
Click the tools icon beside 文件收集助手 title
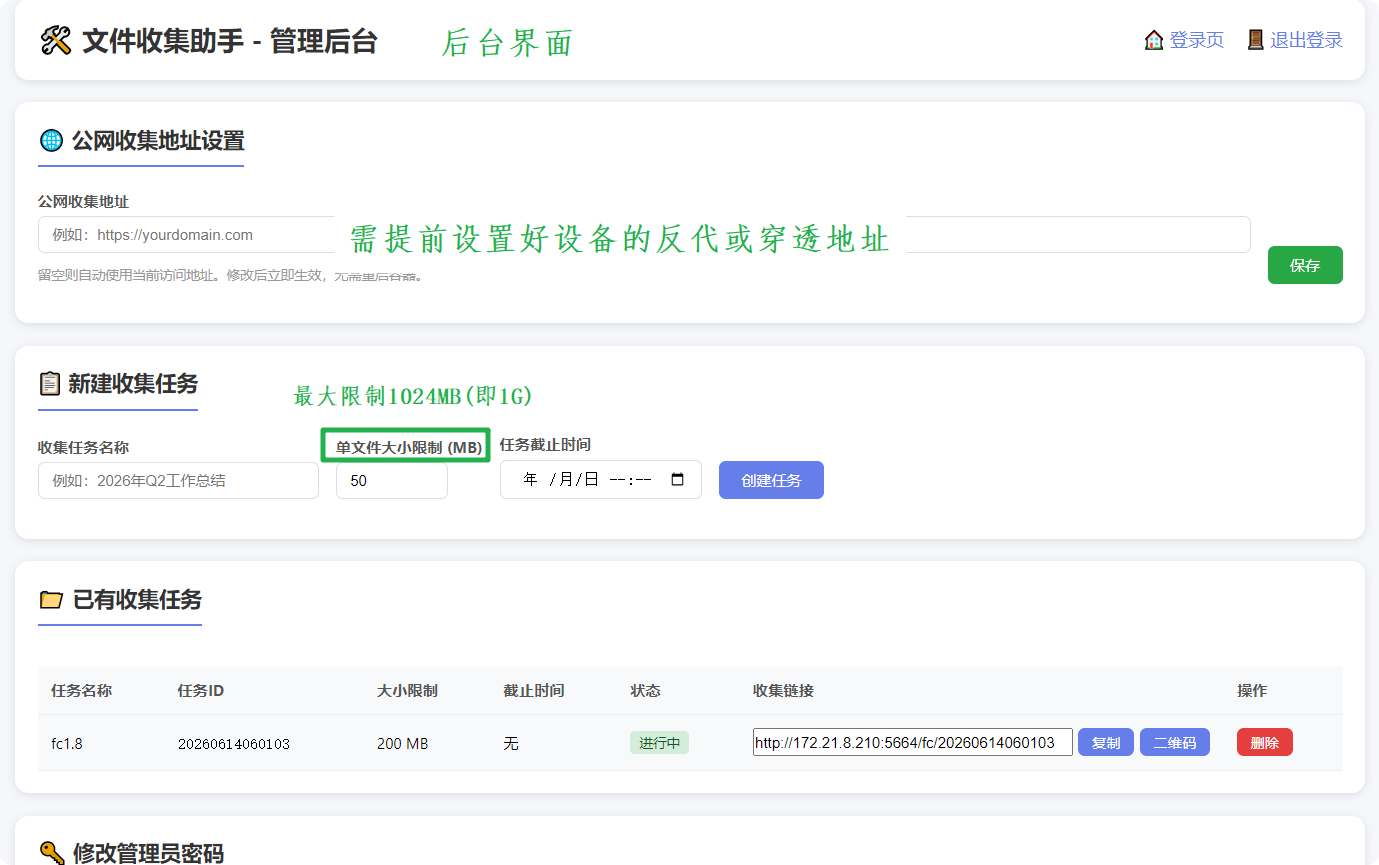pyautogui.click(x=56, y=41)
